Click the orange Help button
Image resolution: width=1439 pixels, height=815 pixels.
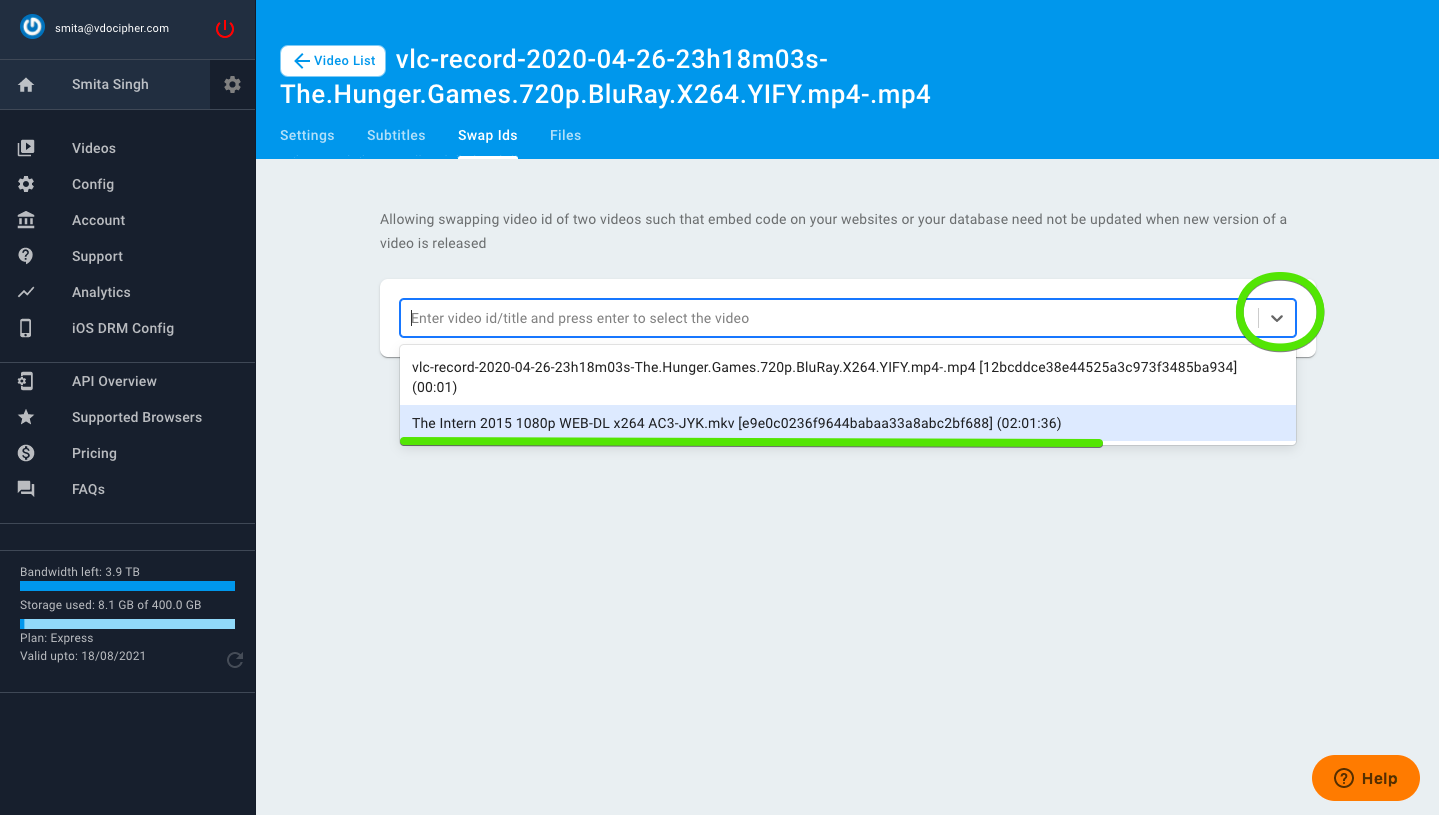point(1366,778)
